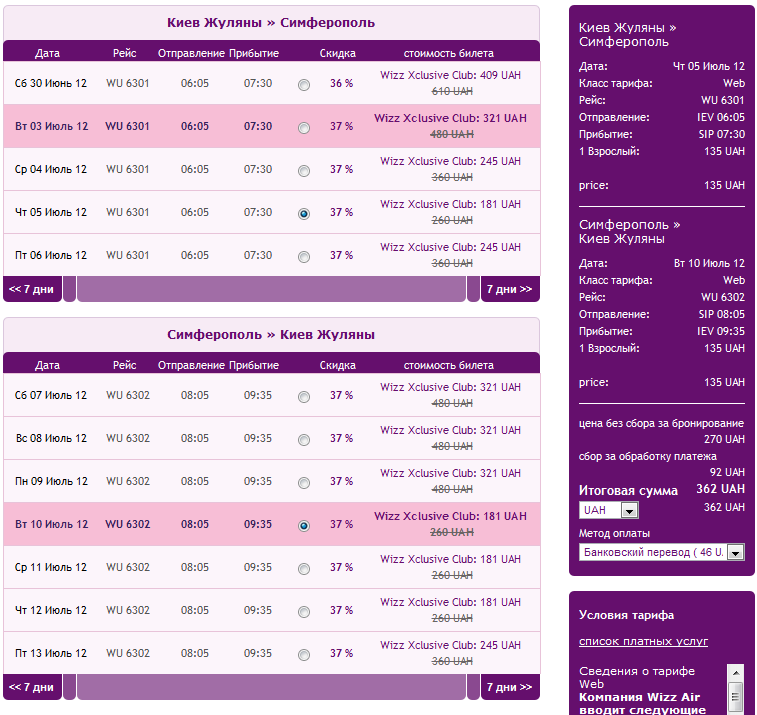Show next 7 days for outbound flights
Viewport: 757px width, 715px height.
tap(509, 289)
